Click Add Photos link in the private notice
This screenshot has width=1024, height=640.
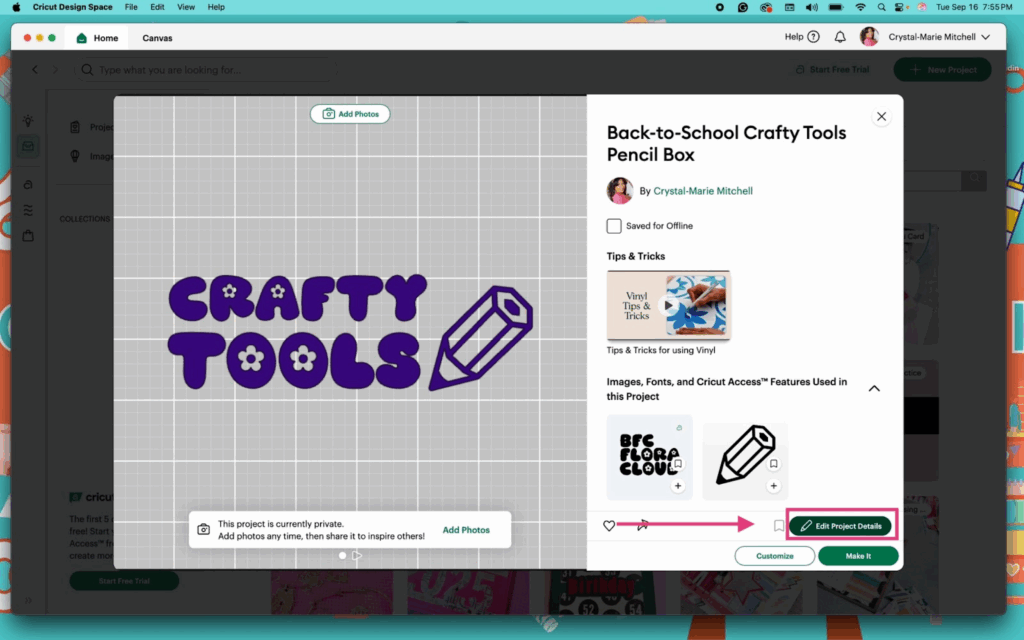[x=466, y=530]
